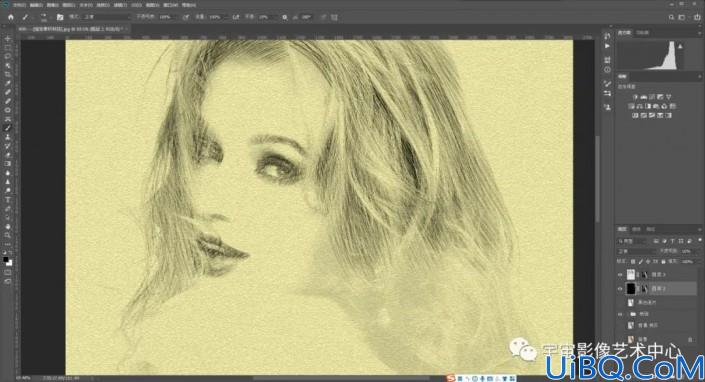
Task: Open the Edit menu
Action: (x=36, y=5)
